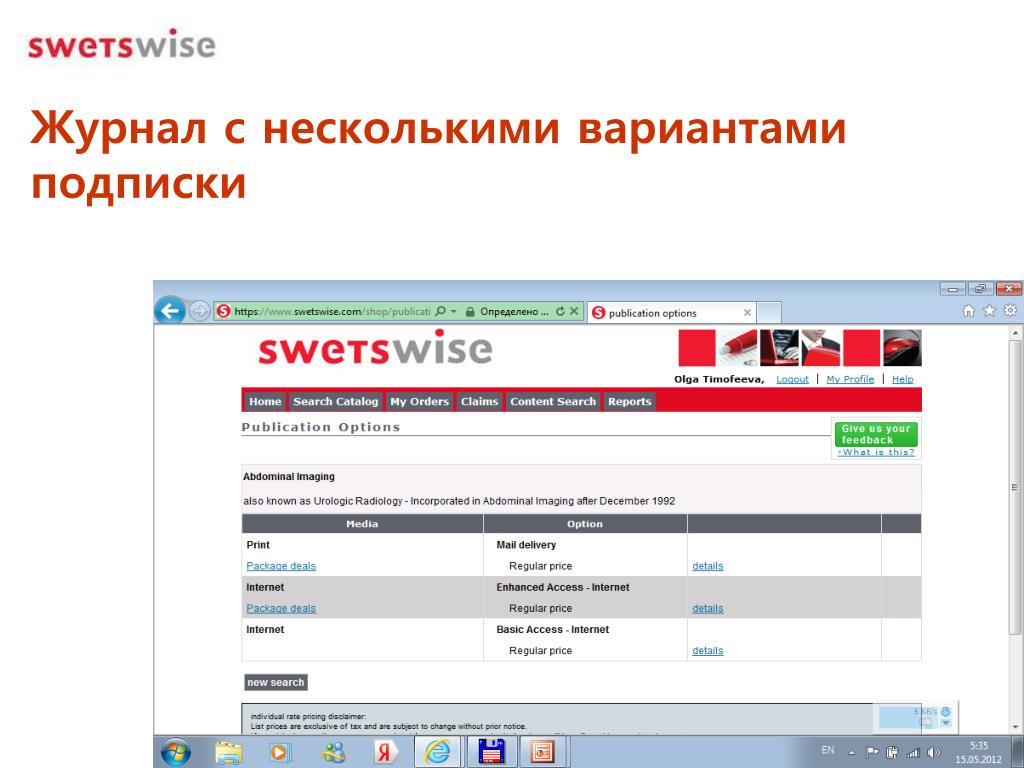
Task: Click the network signal tray icon
Action: (x=913, y=752)
